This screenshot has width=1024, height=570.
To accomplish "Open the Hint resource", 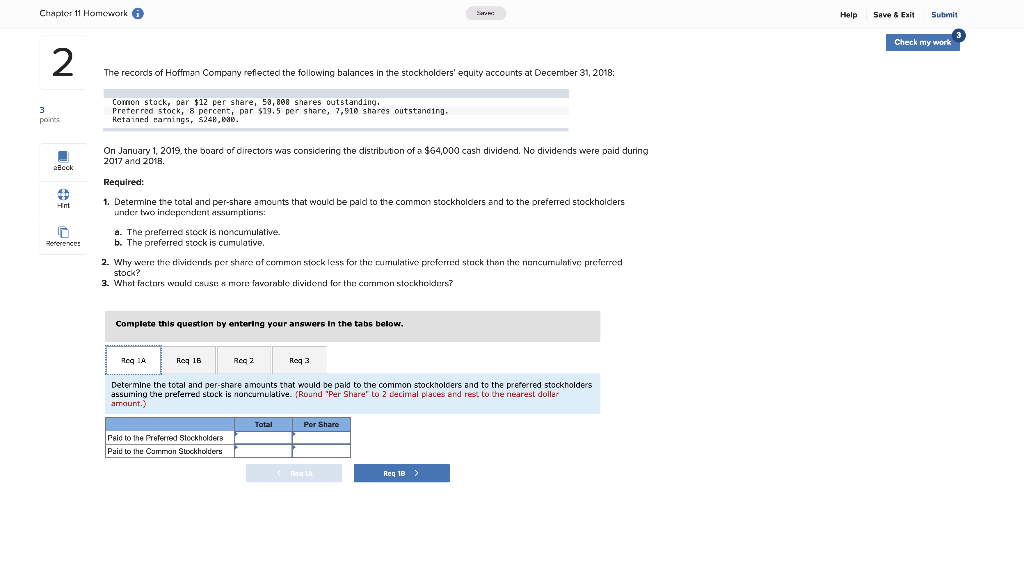I will pos(63,199).
